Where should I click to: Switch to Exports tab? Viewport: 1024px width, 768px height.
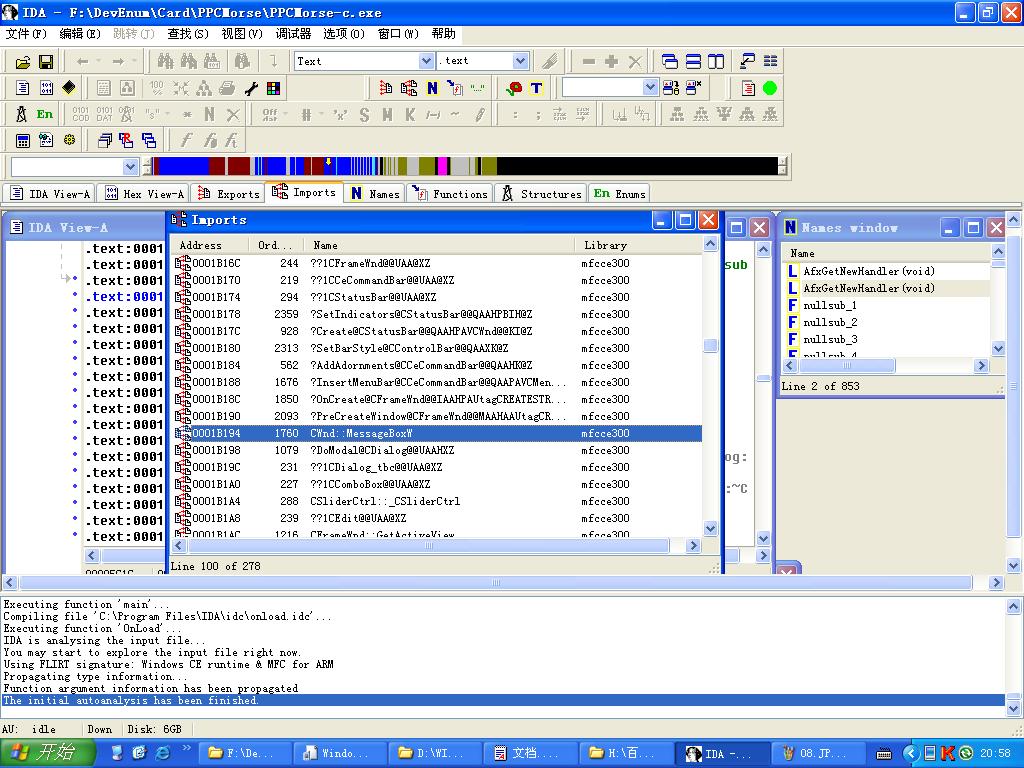tap(229, 194)
